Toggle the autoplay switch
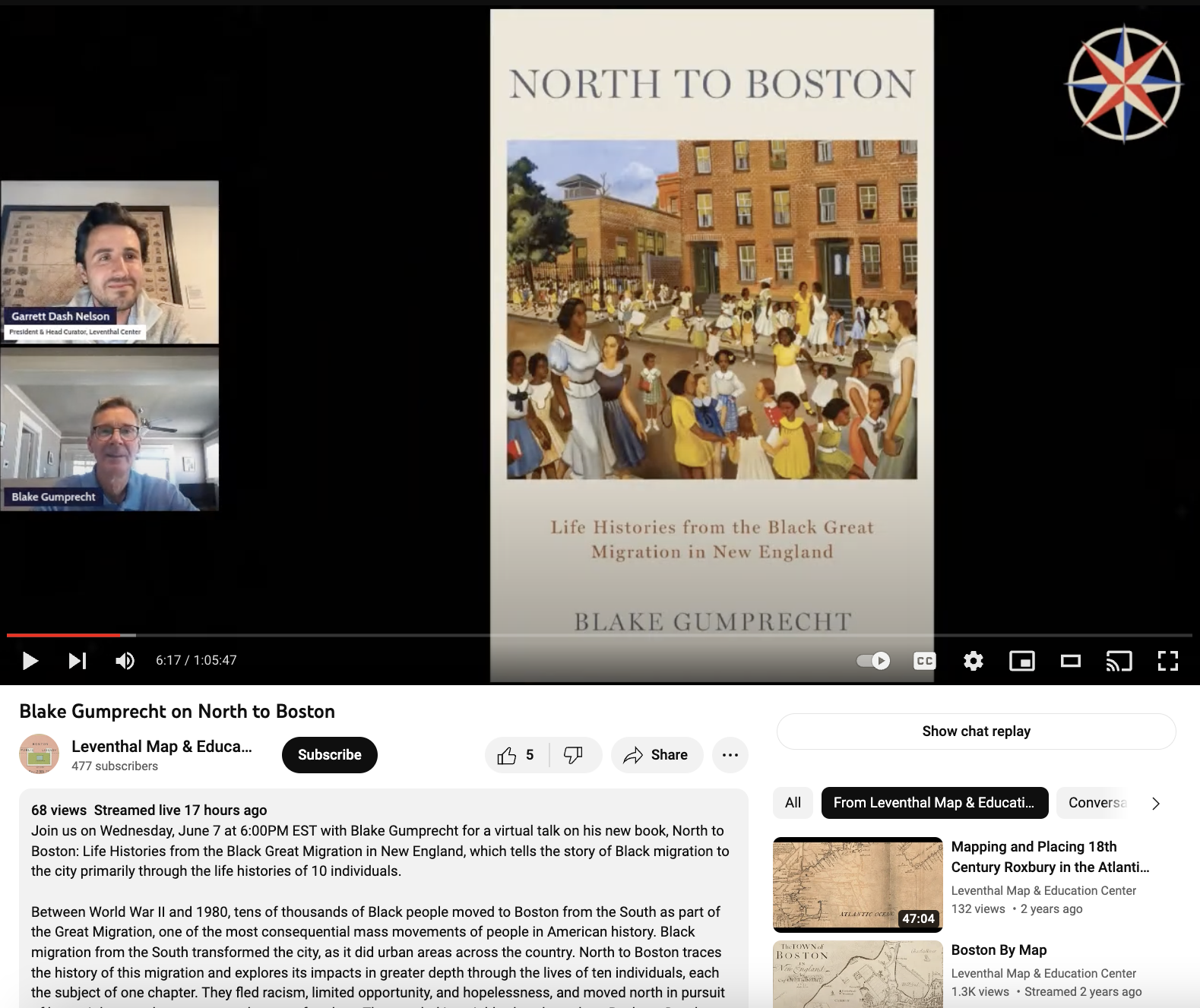 pos(873,661)
